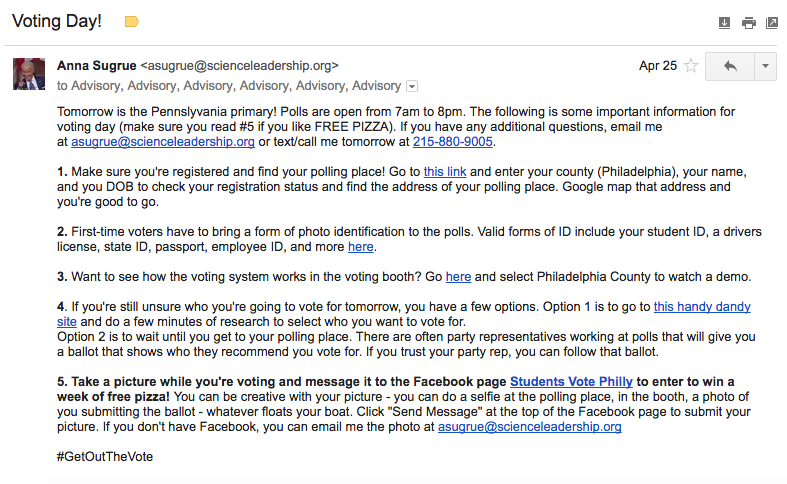Click the "Voting Day!" subject heading
The width and height of the screenshot is (787, 484).
click(x=56, y=21)
